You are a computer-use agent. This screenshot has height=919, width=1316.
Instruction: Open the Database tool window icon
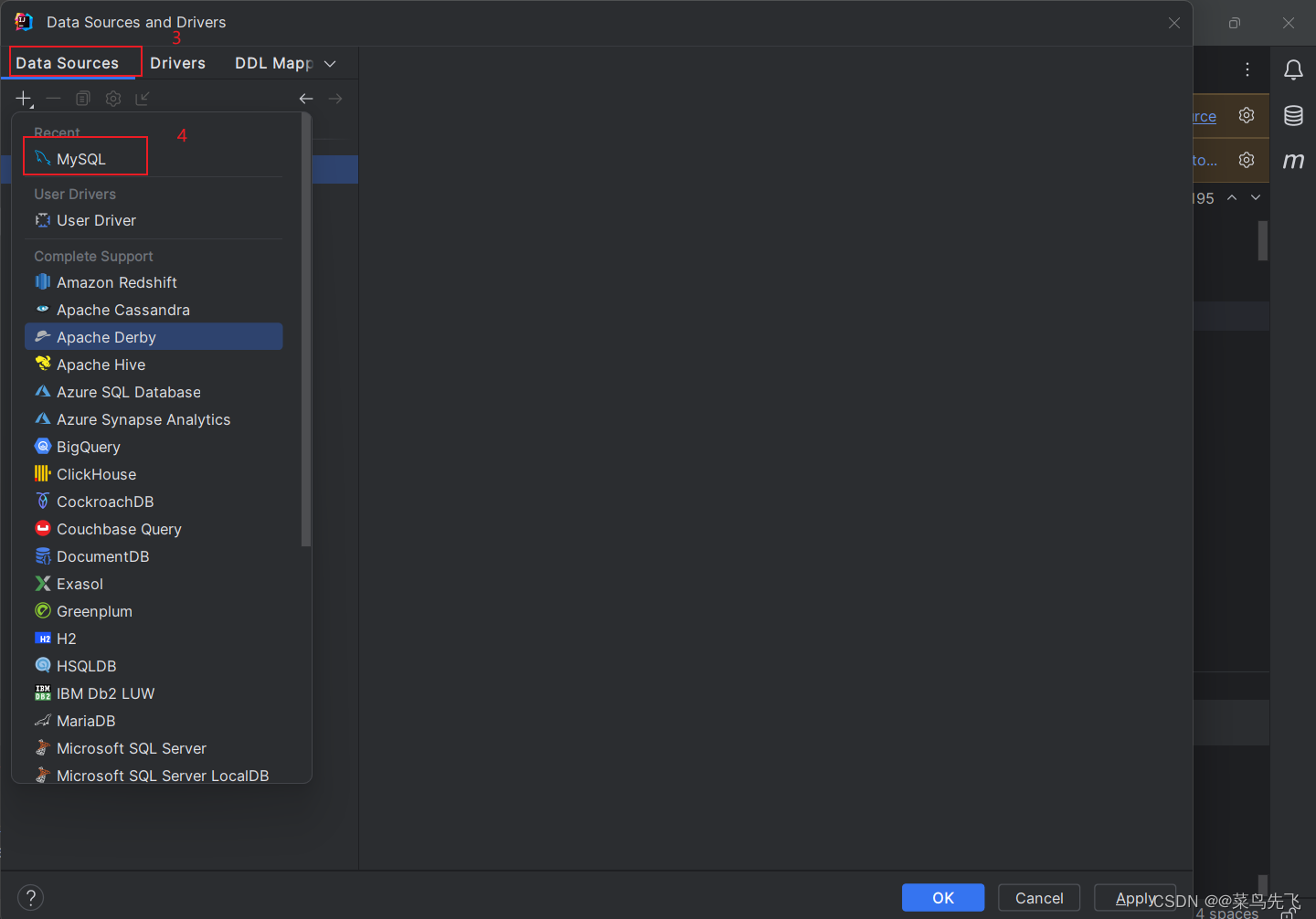(x=1293, y=115)
